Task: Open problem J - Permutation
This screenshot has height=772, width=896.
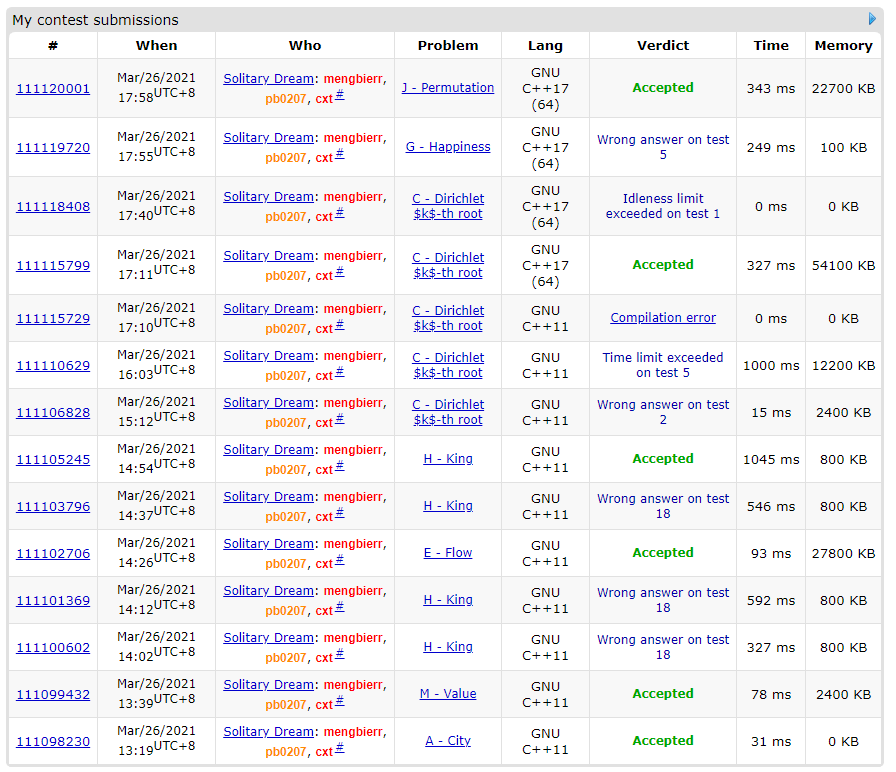Action: point(448,88)
